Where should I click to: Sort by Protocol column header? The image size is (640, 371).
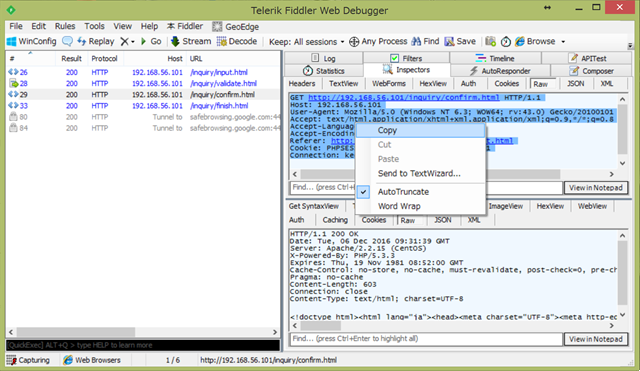tap(105, 58)
